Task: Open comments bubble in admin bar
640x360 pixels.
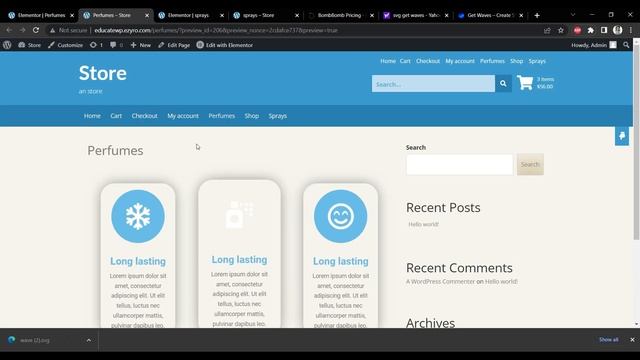Action: point(116,45)
